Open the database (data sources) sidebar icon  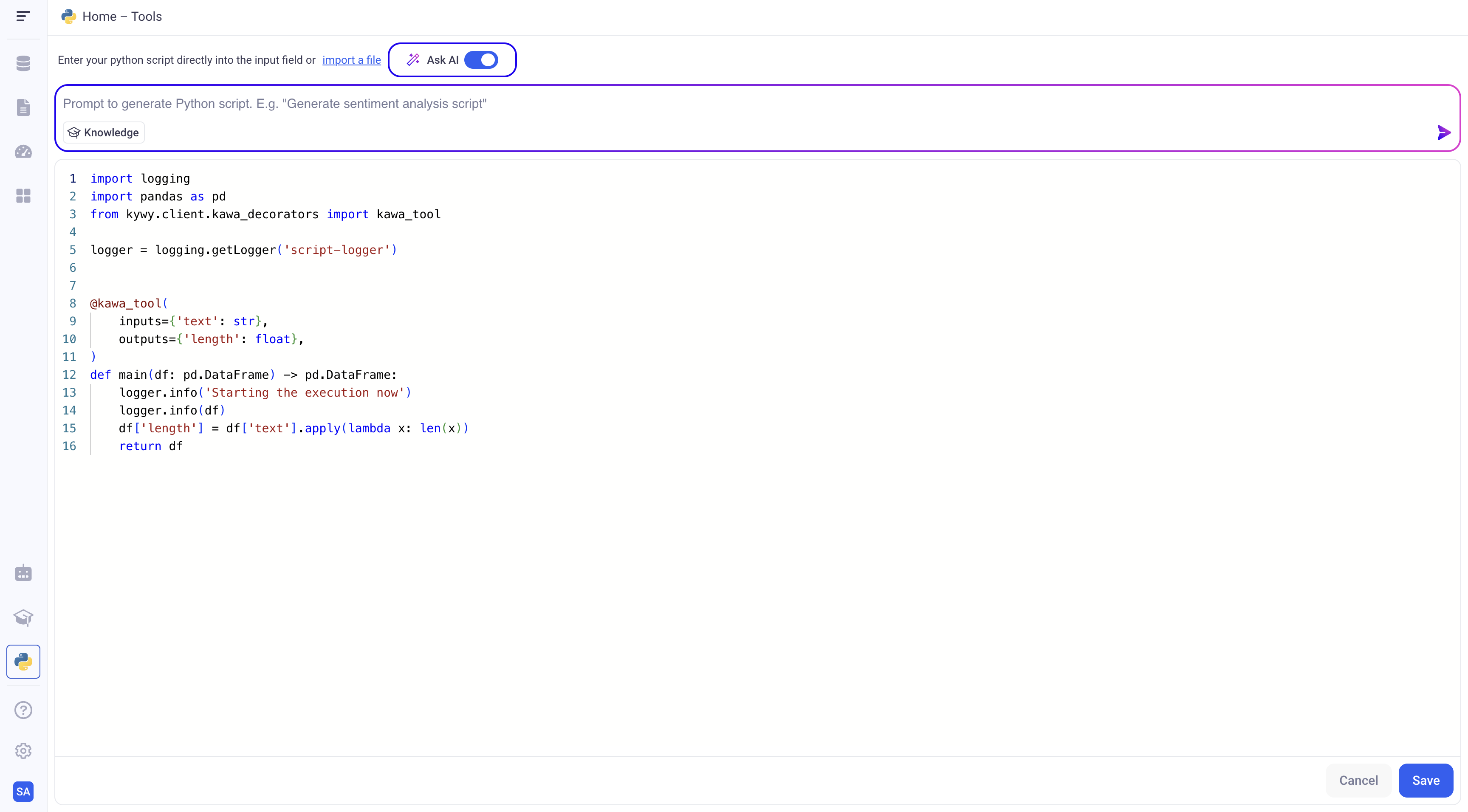(x=23, y=63)
